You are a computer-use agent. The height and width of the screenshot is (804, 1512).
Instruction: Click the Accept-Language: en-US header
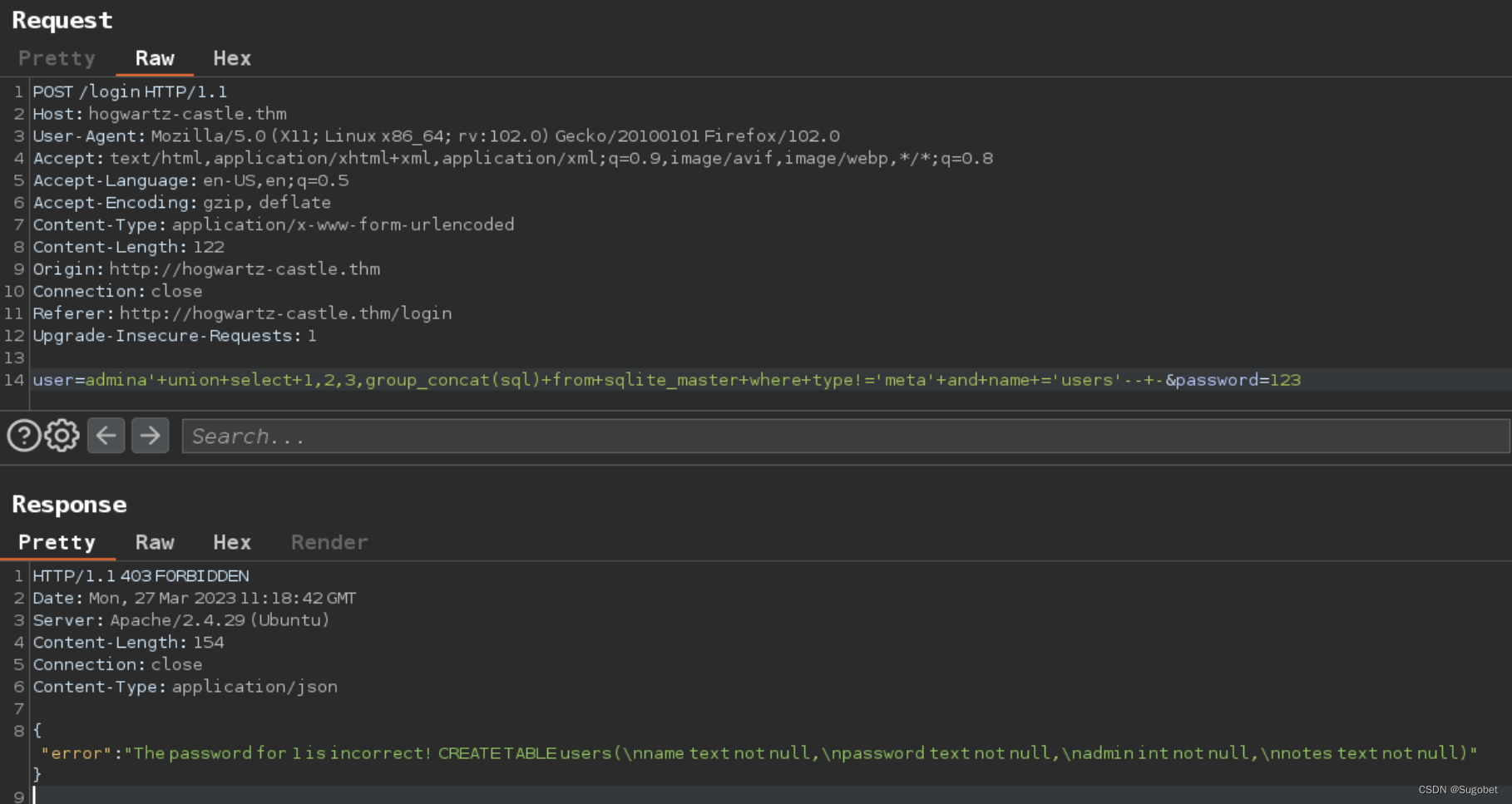[x=190, y=180]
